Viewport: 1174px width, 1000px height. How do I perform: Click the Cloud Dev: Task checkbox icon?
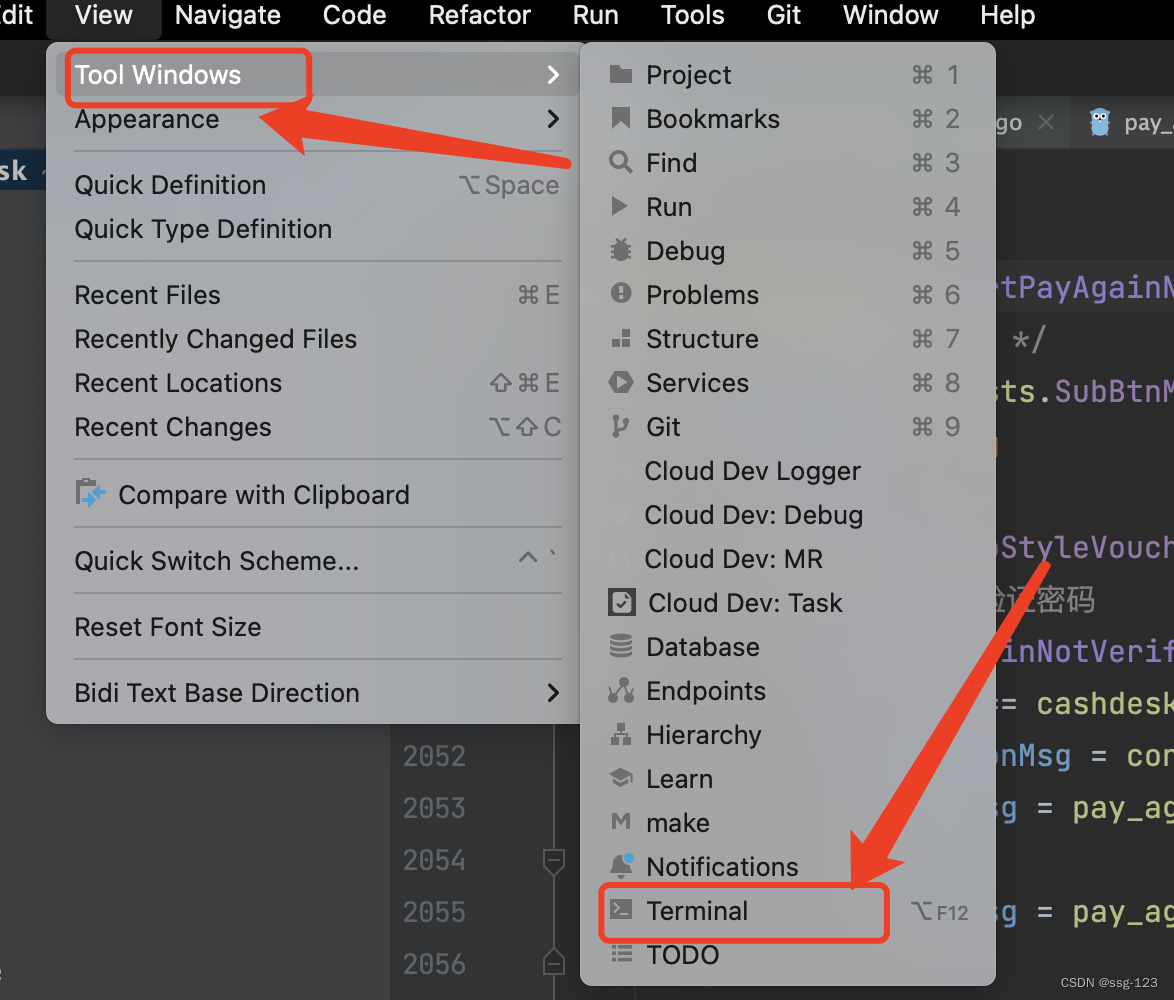(x=621, y=602)
